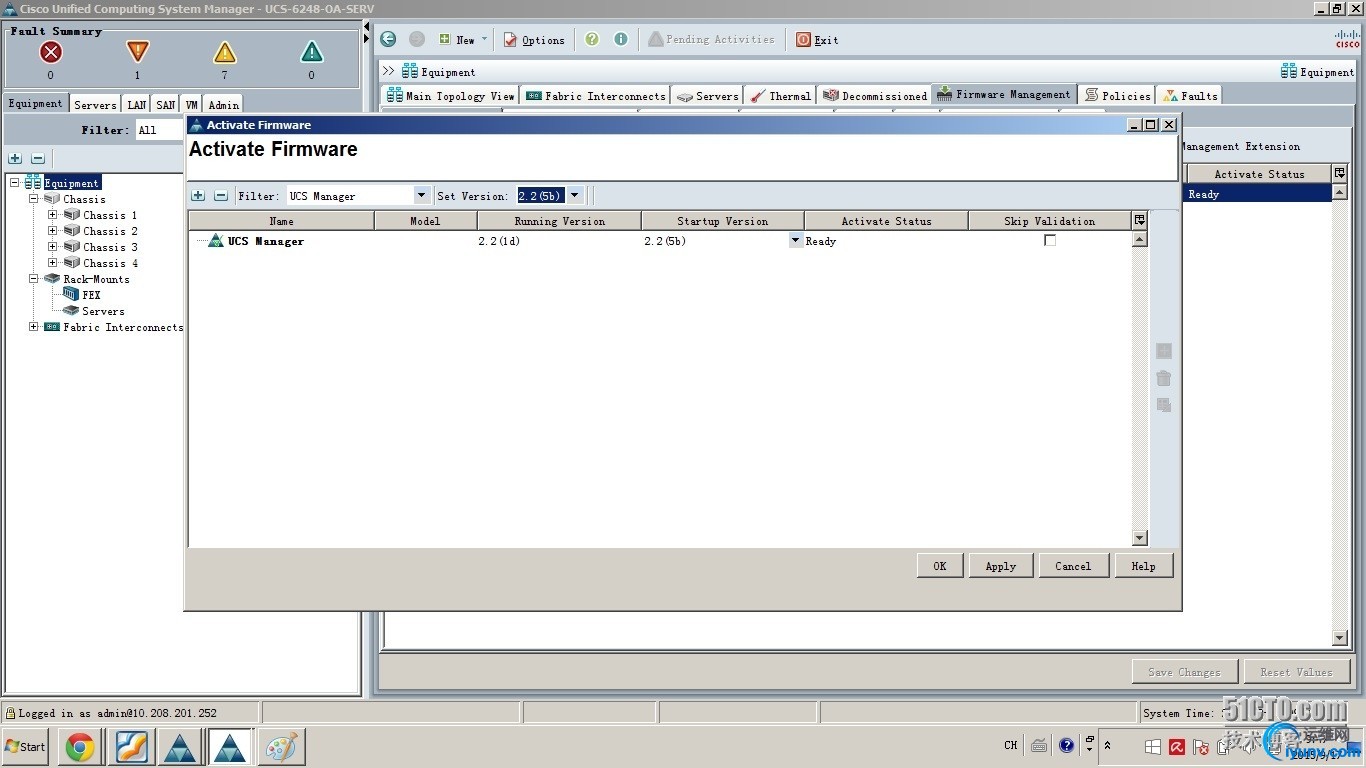Click the Pending Activities toolbar item
Screen dimensions: 1366x768
tap(711, 39)
